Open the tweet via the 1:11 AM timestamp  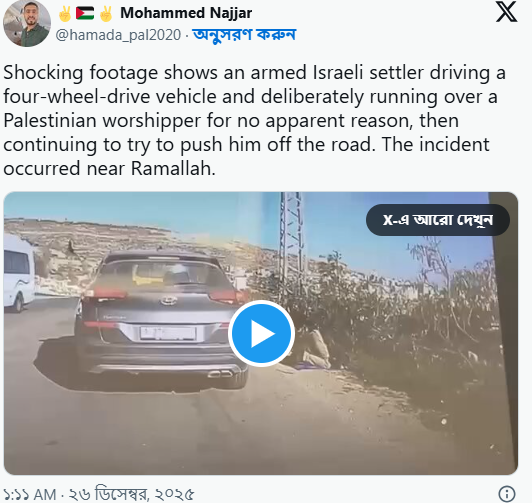(x=29, y=494)
